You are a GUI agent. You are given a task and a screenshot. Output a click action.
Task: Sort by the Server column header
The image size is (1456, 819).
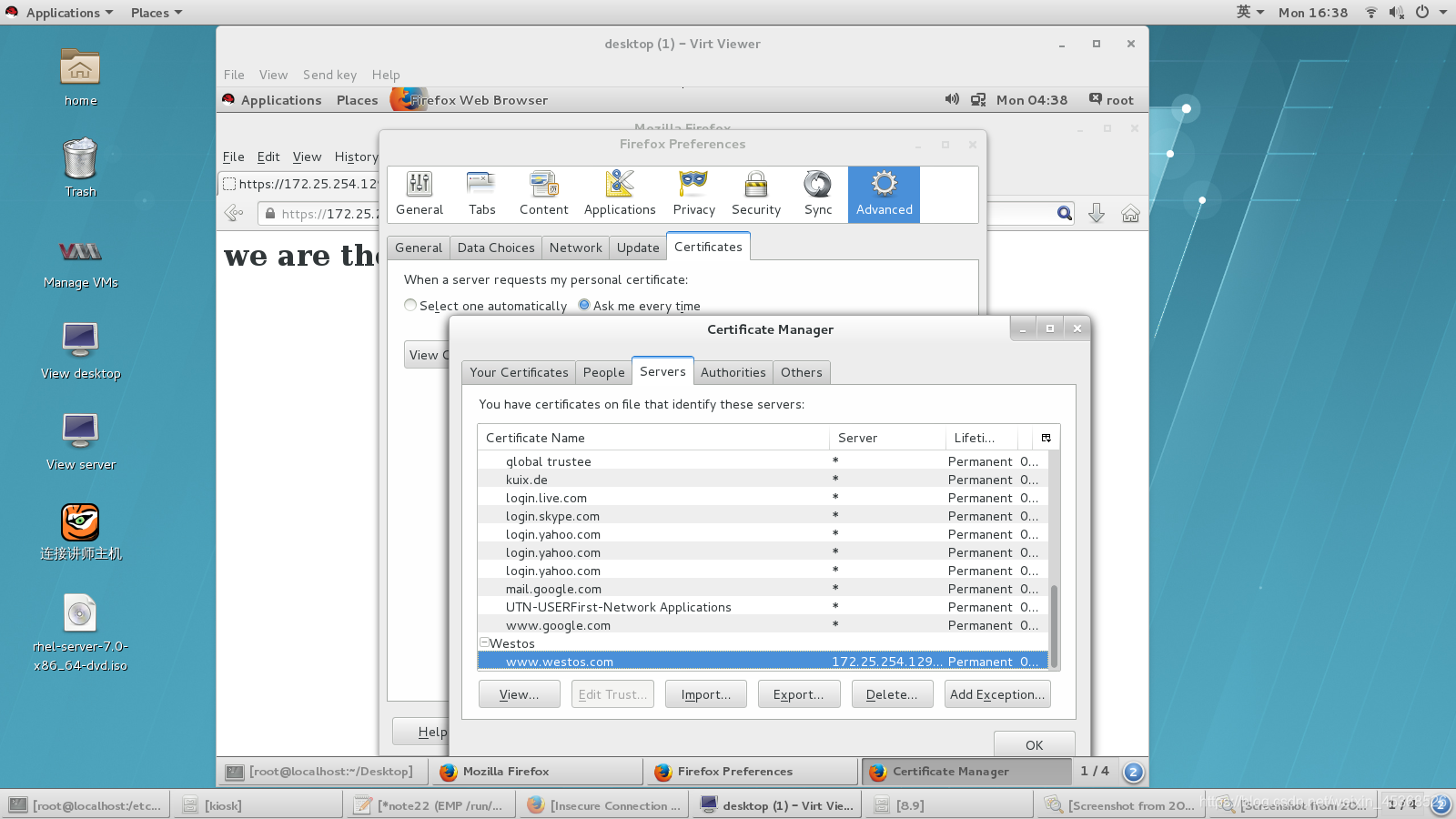pyautogui.click(x=887, y=438)
